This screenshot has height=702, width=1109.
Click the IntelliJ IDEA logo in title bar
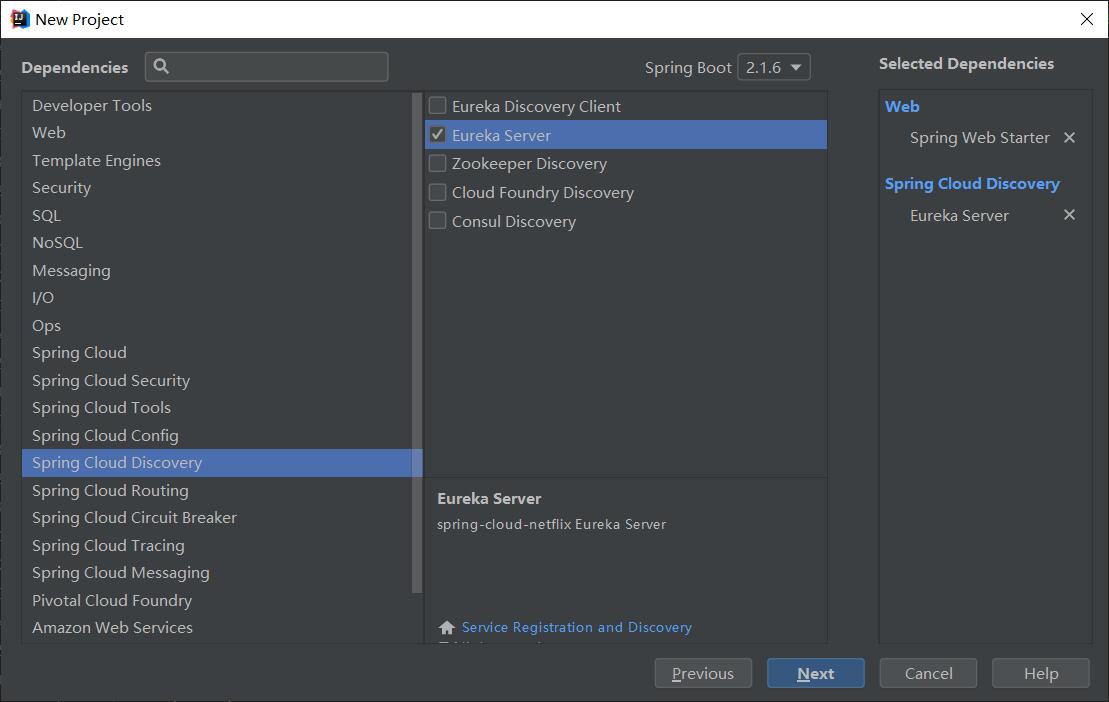click(20, 19)
